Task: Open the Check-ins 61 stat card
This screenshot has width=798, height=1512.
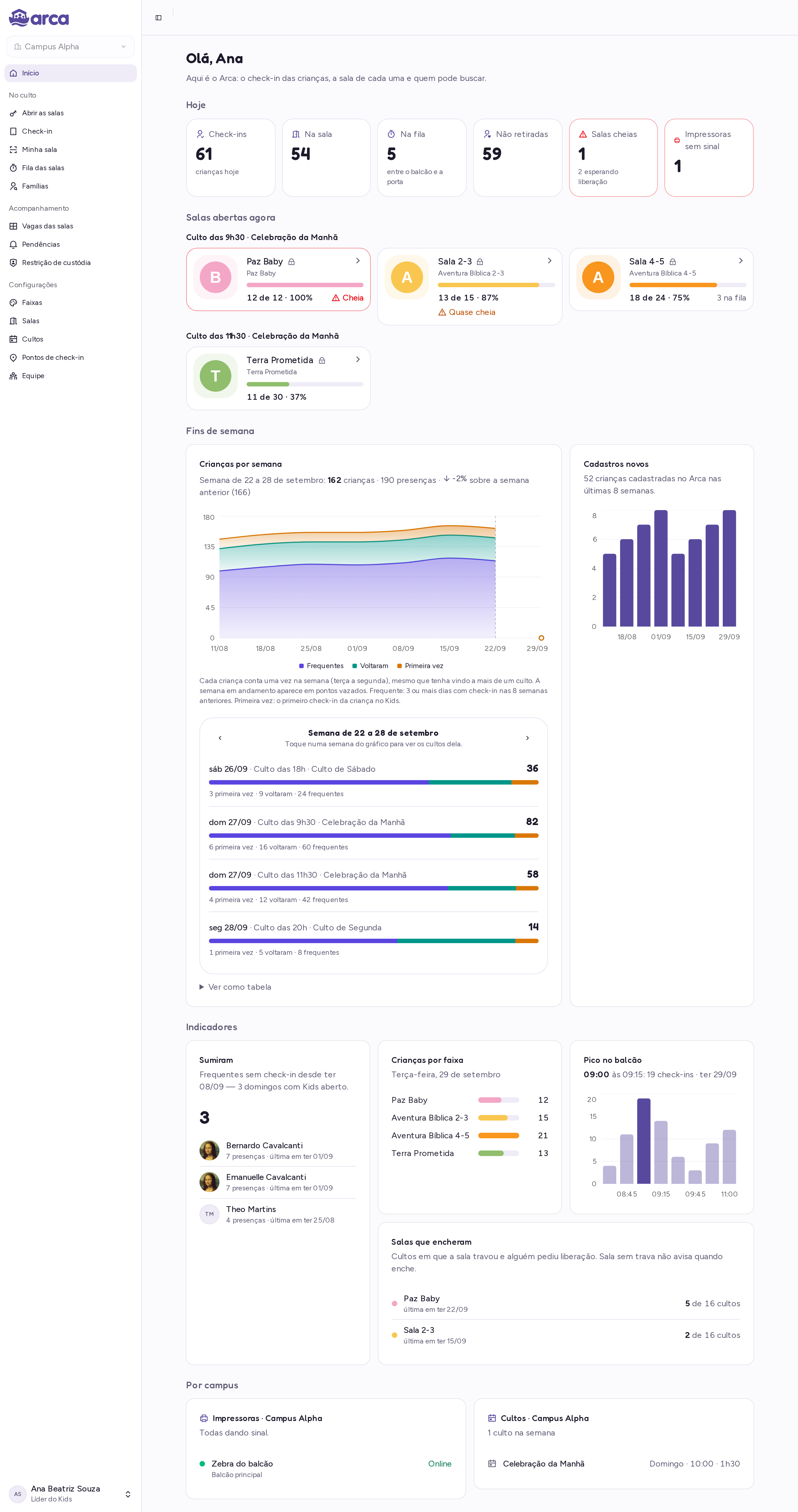Action: click(x=231, y=158)
